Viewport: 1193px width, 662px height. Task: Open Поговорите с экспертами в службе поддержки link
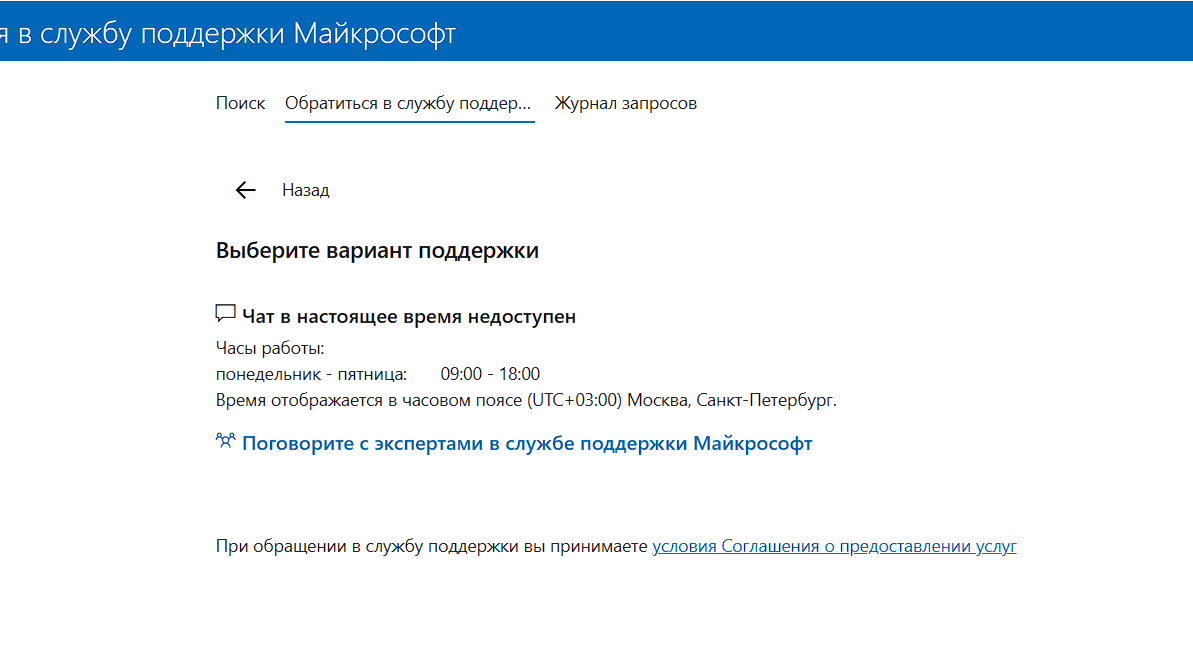point(527,444)
